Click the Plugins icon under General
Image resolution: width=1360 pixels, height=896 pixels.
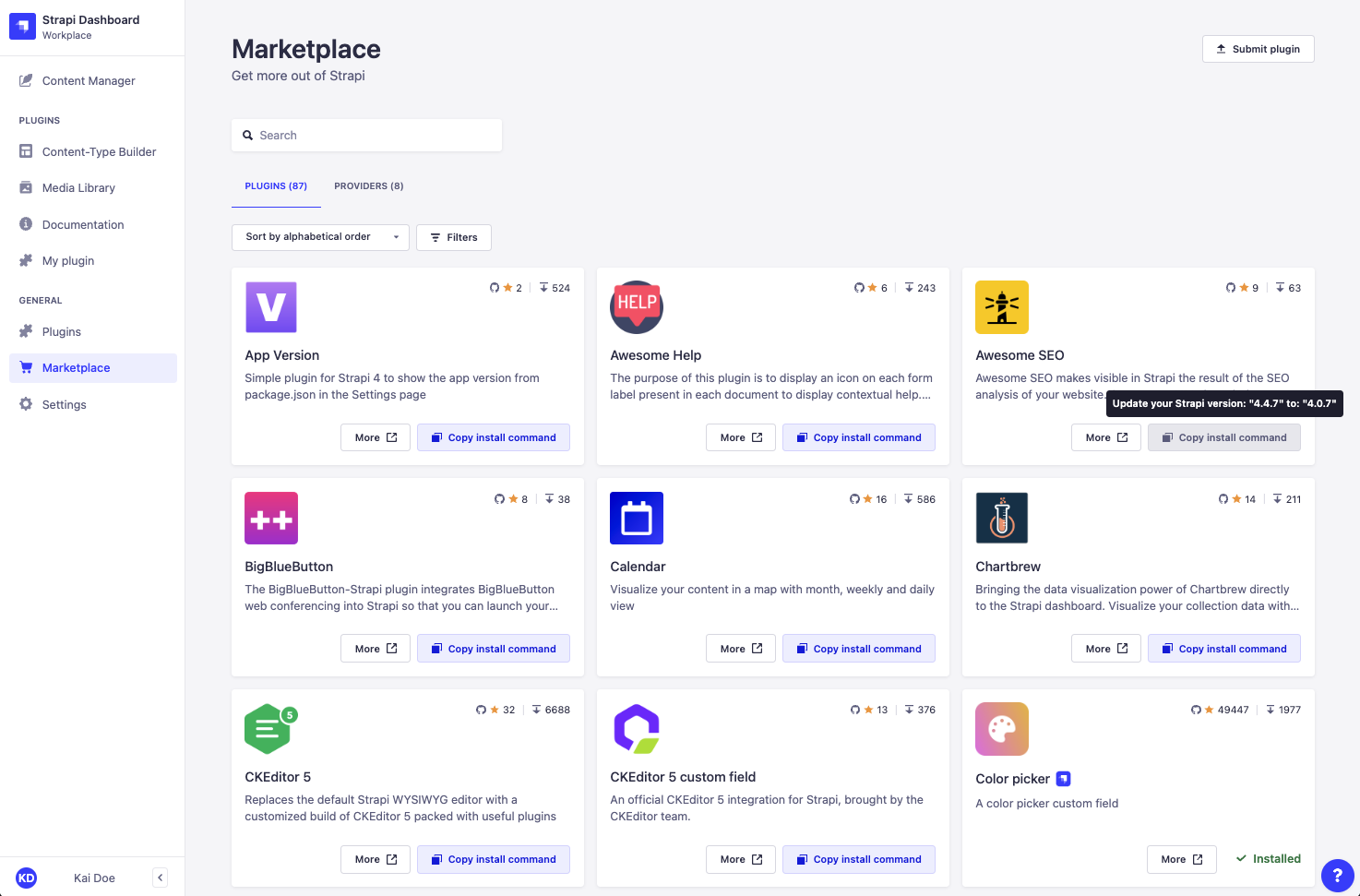tap(26, 331)
